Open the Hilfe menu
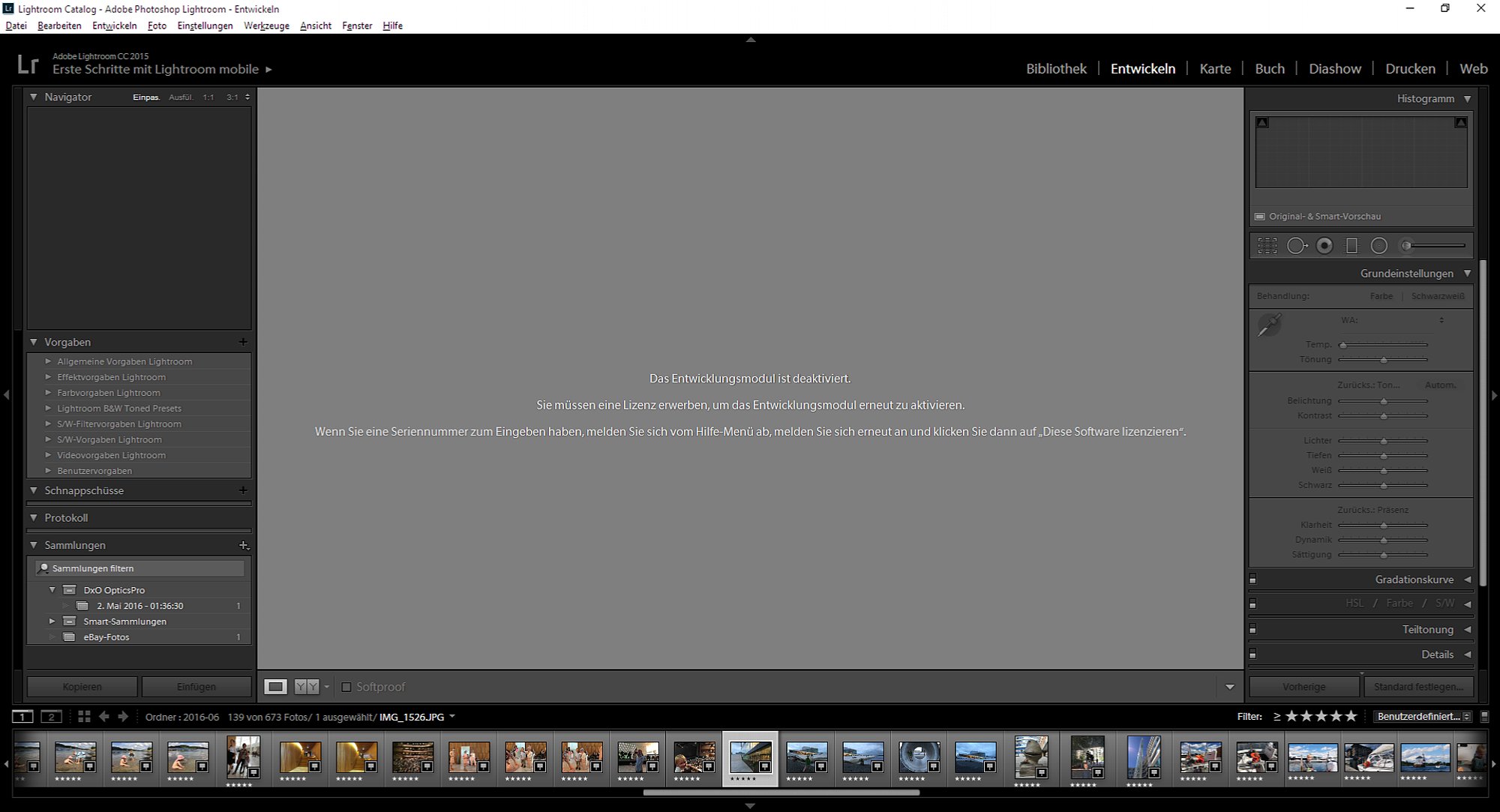This screenshot has height=812, width=1500. [x=392, y=25]
